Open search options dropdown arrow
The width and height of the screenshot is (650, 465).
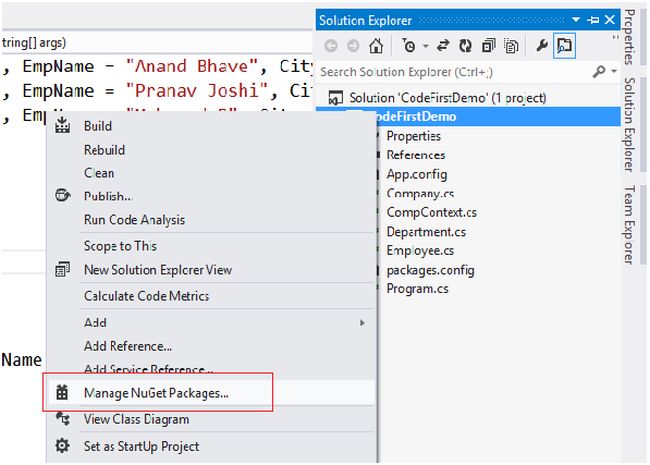coord(614,72)
